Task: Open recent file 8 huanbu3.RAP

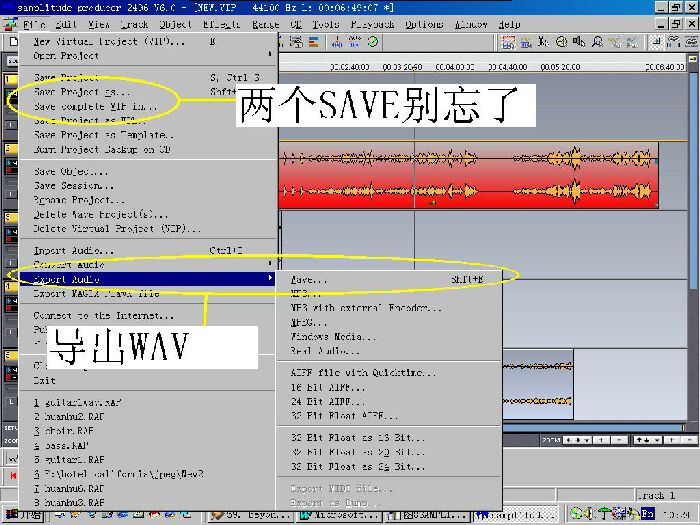Action: (x=147, y=503)
